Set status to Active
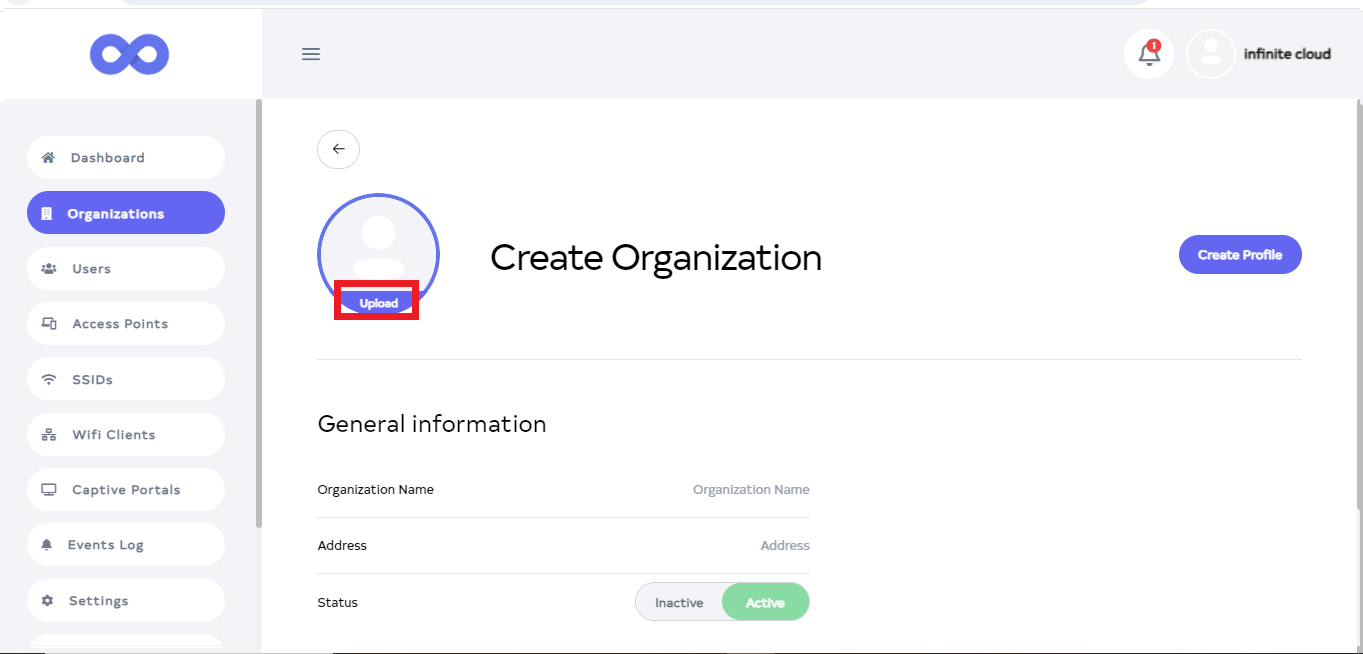Screen dimensions: 1363x654 765,603
